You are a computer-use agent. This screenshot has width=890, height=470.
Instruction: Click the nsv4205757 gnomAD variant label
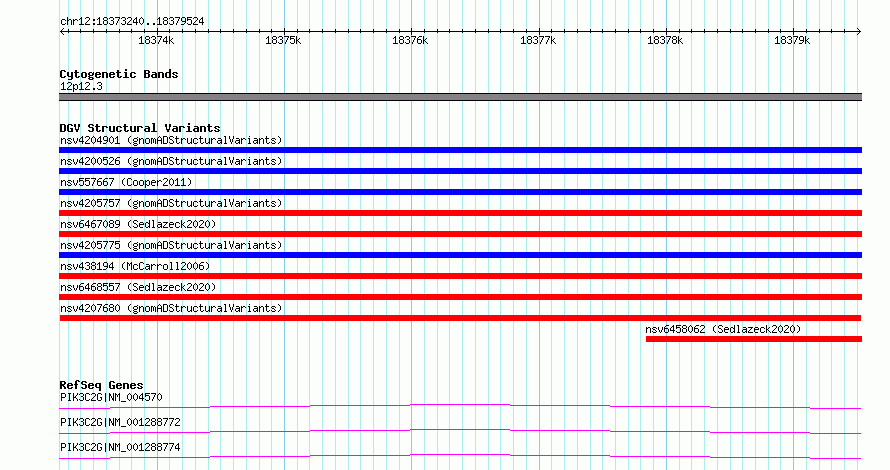click(171, 203)
